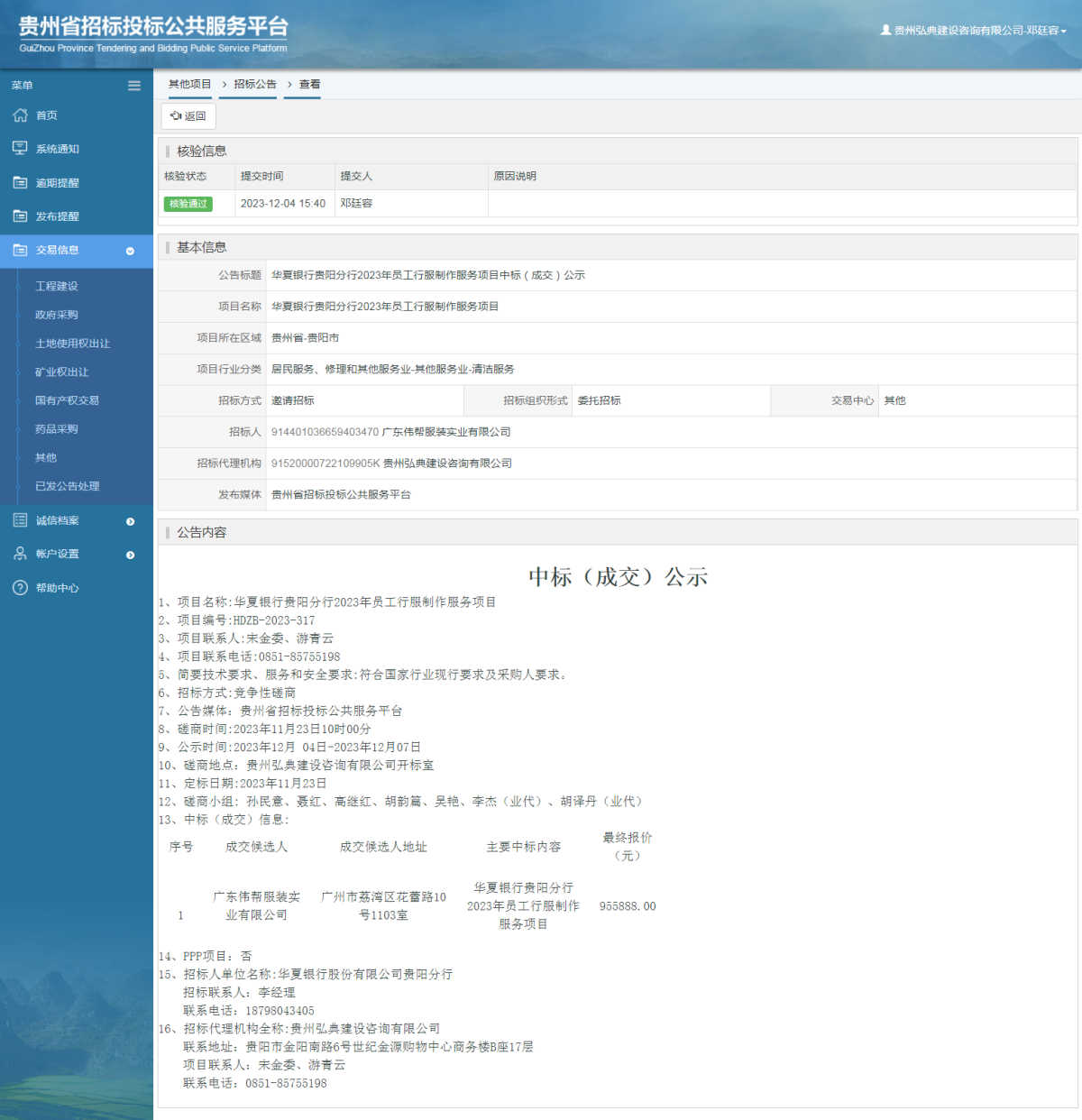Expand the 诚信档案 section chevron
This screenshot has height=1120, width=1082.
(132, 520)
